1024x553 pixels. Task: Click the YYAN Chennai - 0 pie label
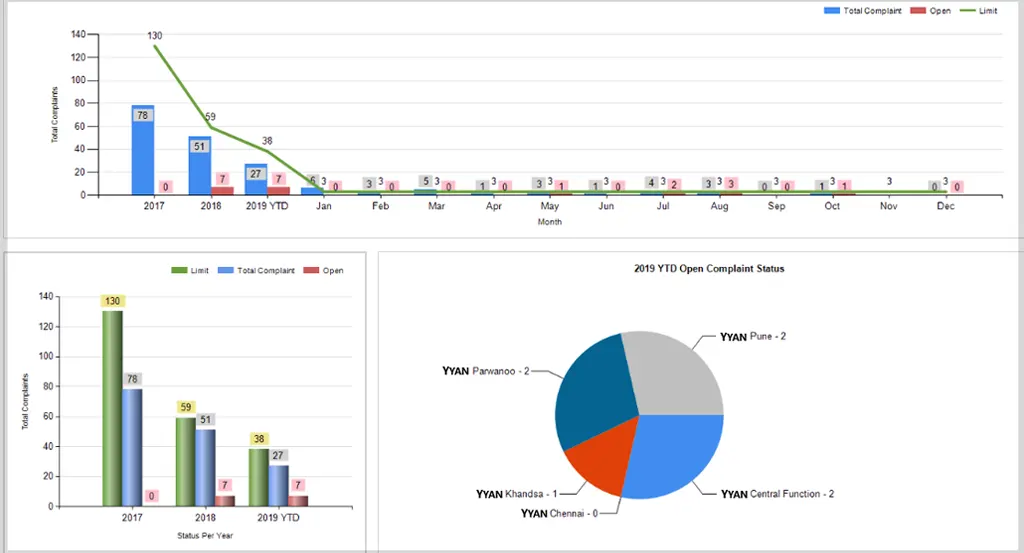[561, 514]
